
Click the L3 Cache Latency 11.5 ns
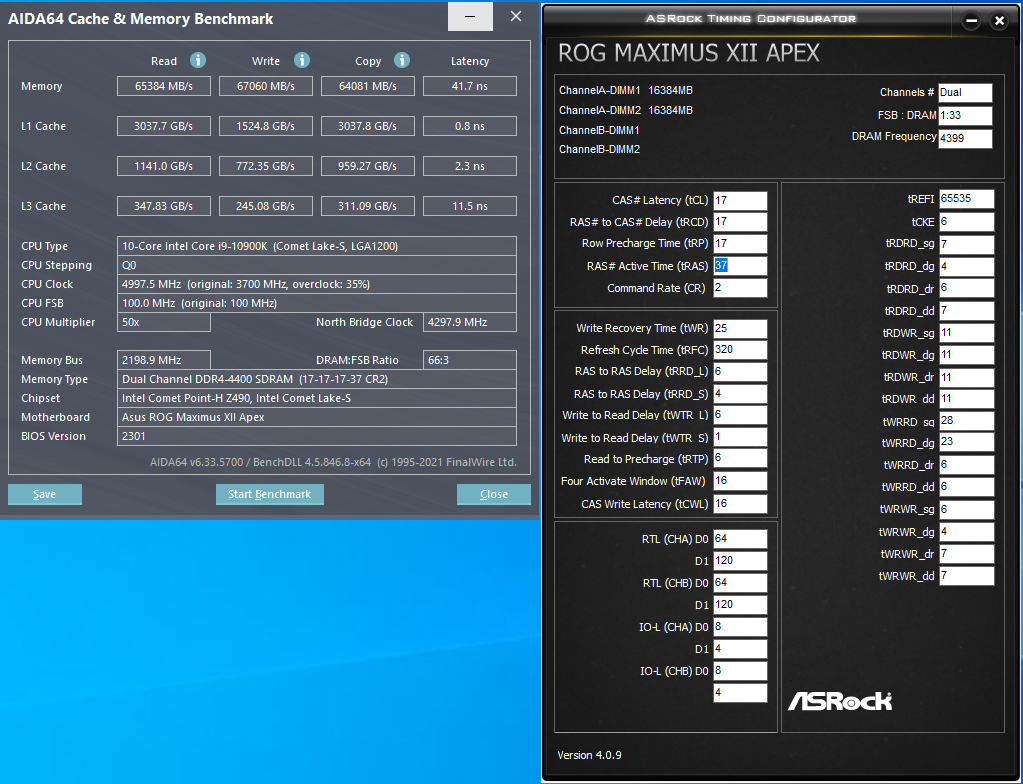coord(470,206)
